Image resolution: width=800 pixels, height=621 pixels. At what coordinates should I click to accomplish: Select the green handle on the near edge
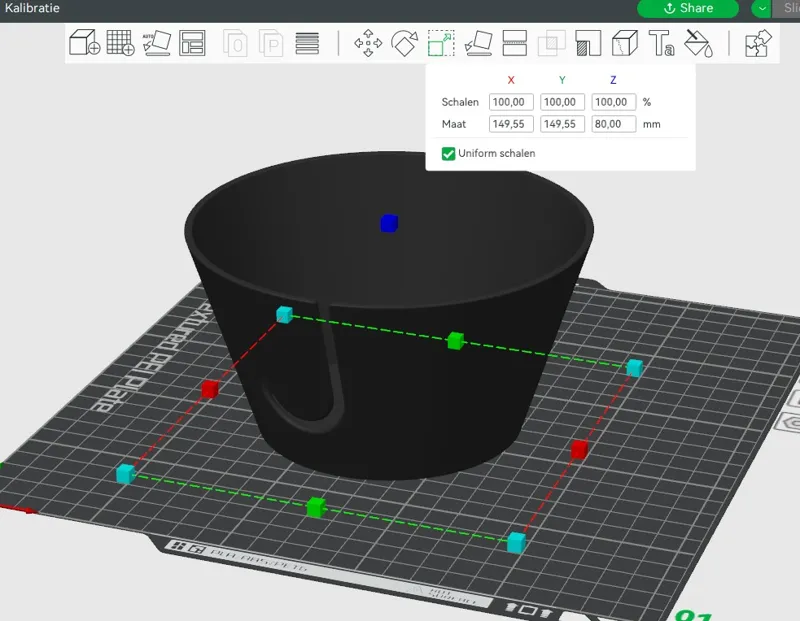pos(316,507)
